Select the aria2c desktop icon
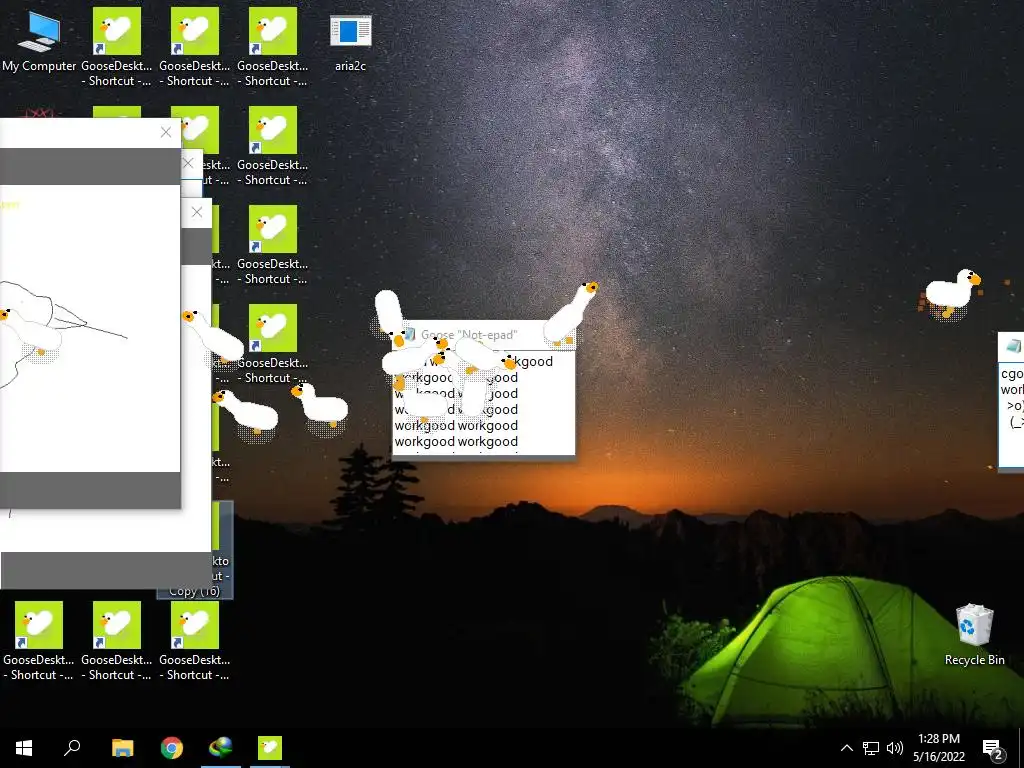The image size is (1024, 768). coord(350,39)
